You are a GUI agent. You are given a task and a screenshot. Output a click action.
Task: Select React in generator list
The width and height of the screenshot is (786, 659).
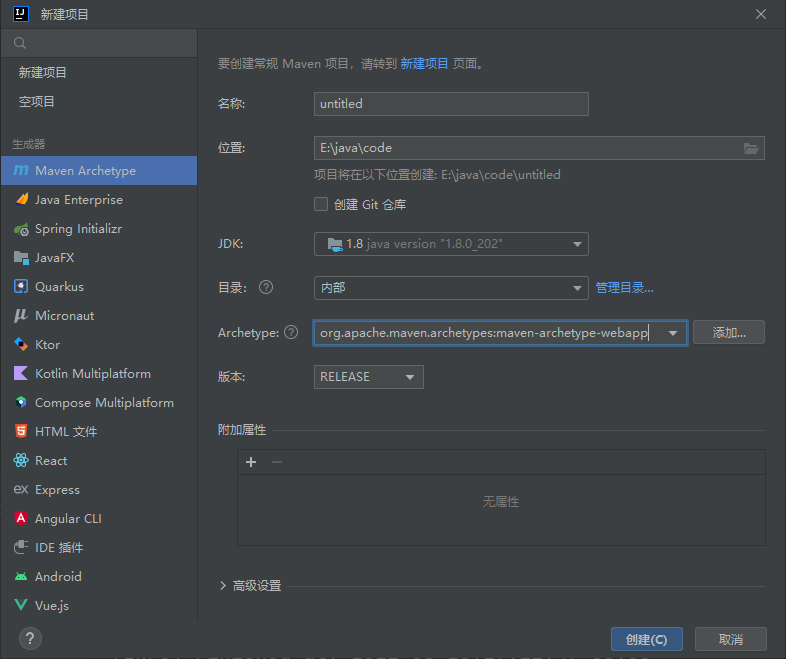point(99,460)
